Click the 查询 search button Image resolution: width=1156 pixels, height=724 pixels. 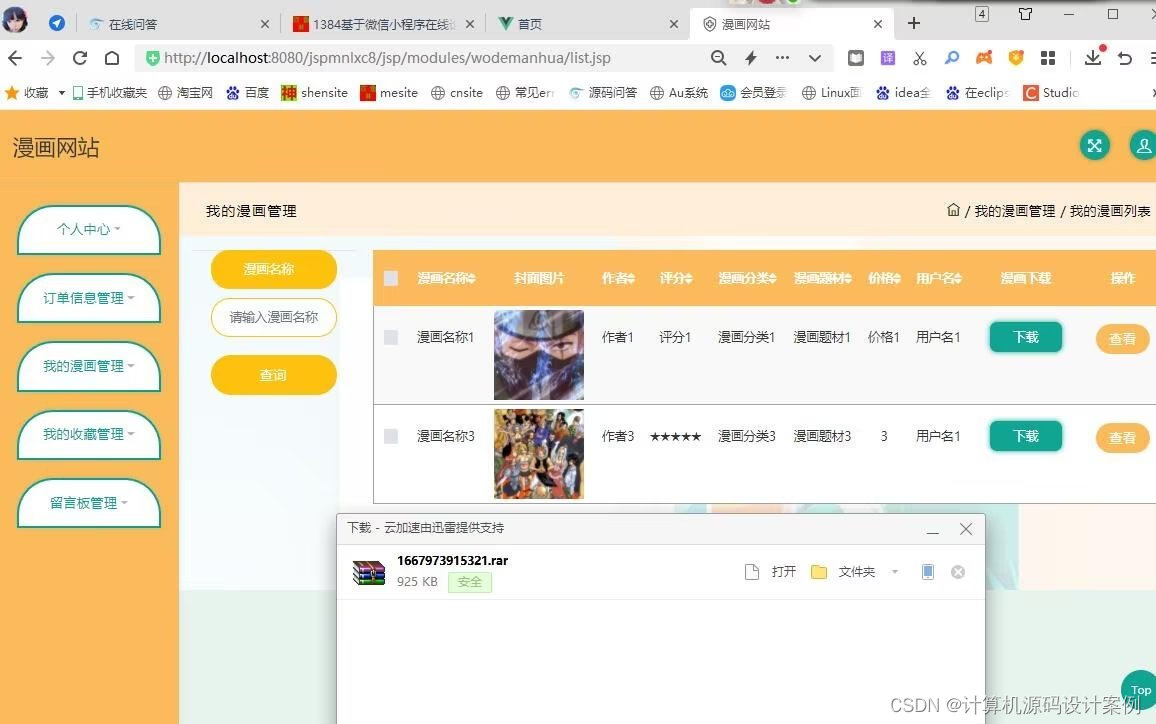pyautogui.click(x=273, y=375)
